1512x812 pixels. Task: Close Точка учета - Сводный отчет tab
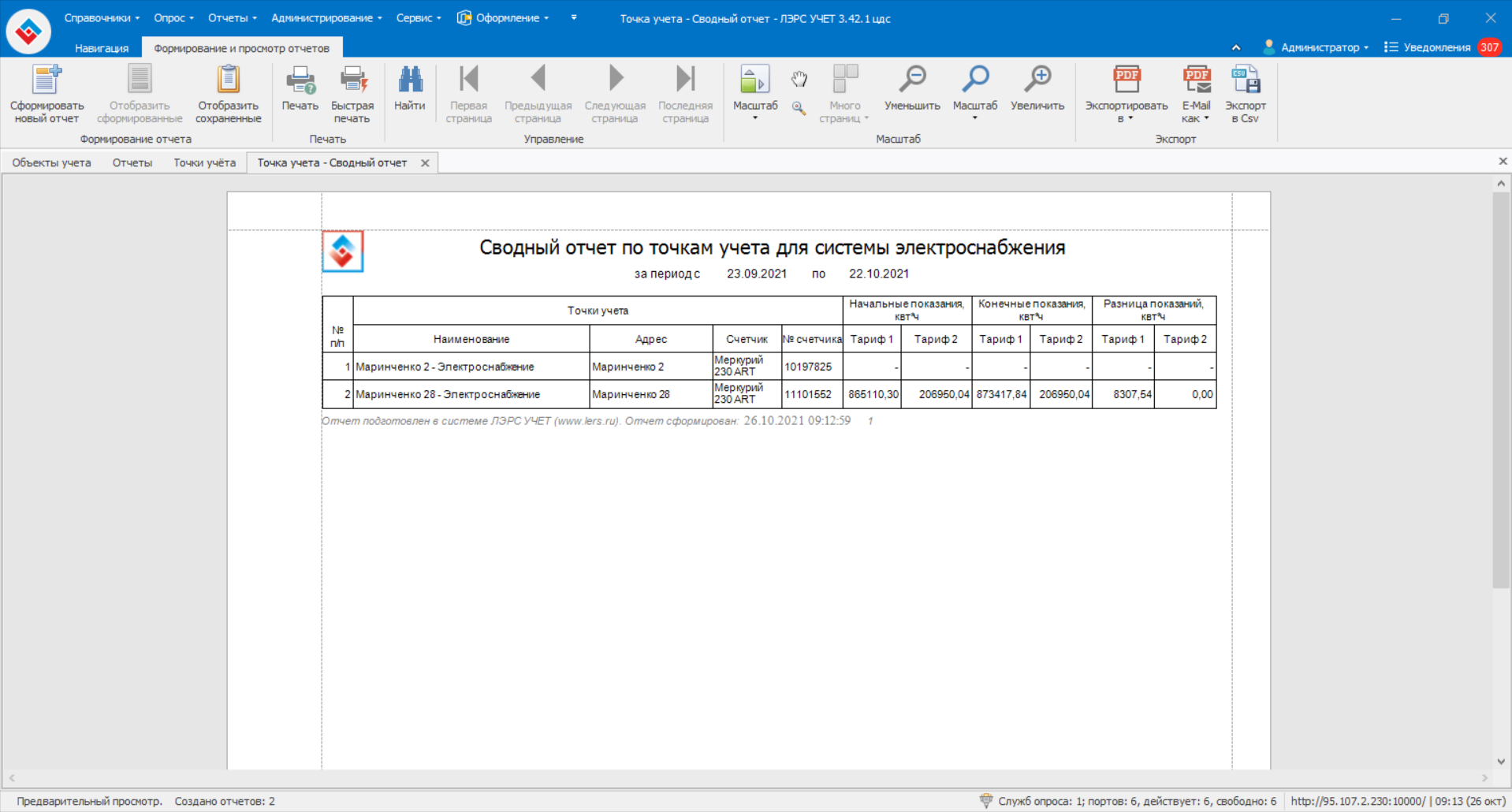[x=425, y=163]
